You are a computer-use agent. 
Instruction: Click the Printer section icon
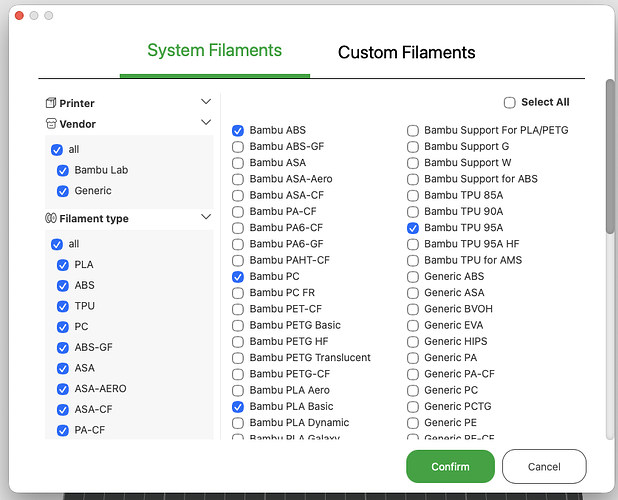[x=51, y=103]
